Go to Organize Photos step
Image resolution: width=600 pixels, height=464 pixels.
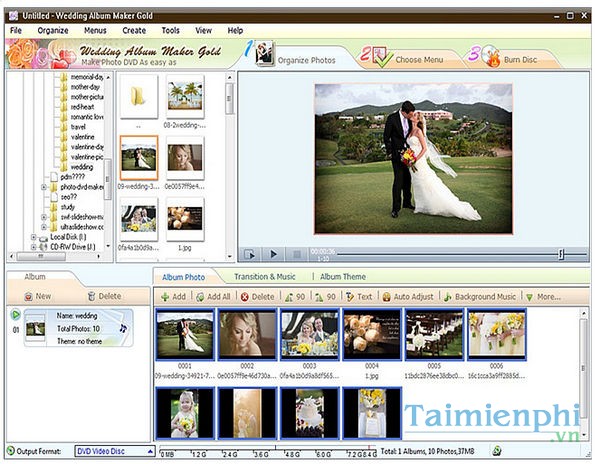pyautogui.click(x=297, y=57)
